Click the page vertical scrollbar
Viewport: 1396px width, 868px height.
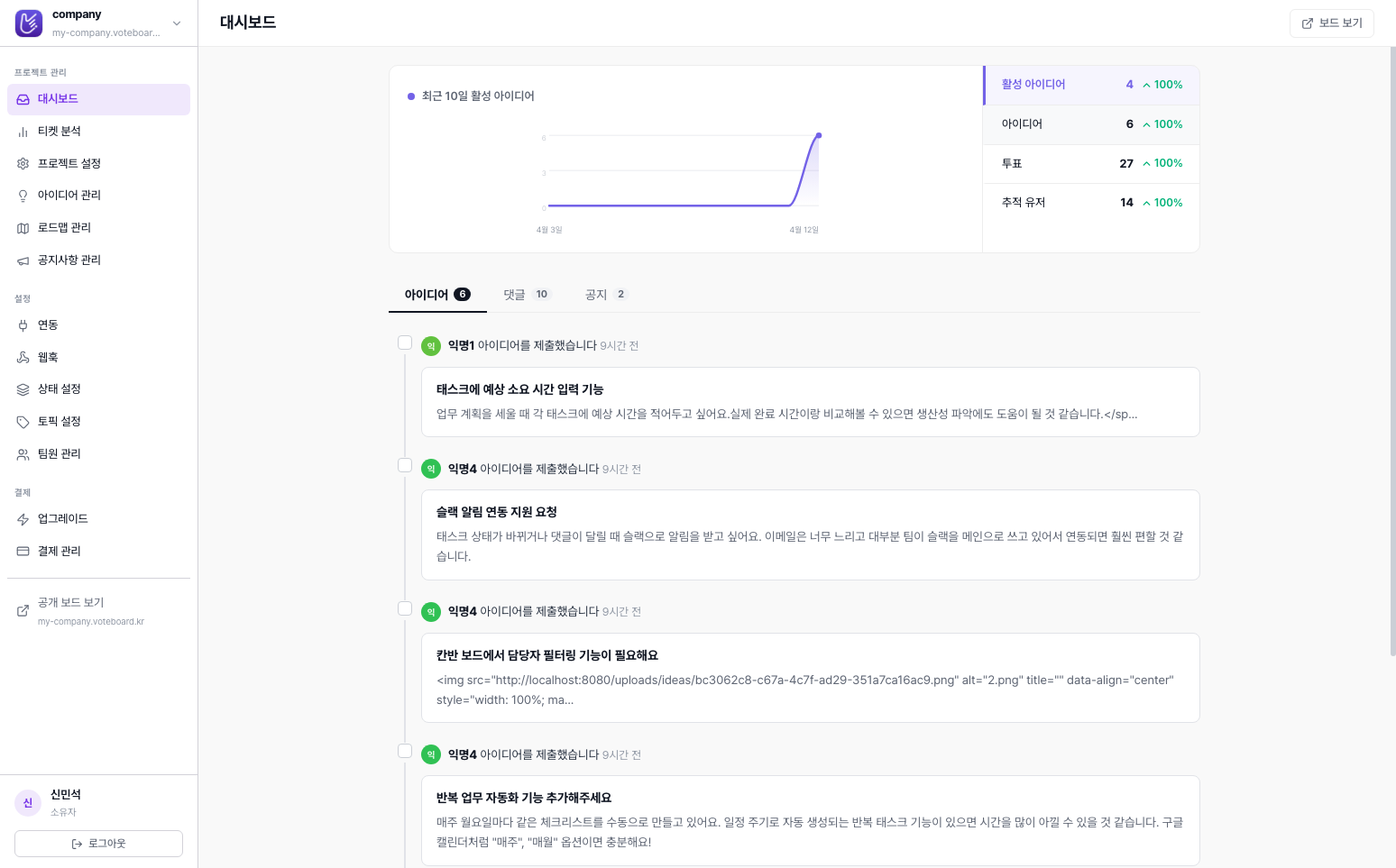[1392, 352]
